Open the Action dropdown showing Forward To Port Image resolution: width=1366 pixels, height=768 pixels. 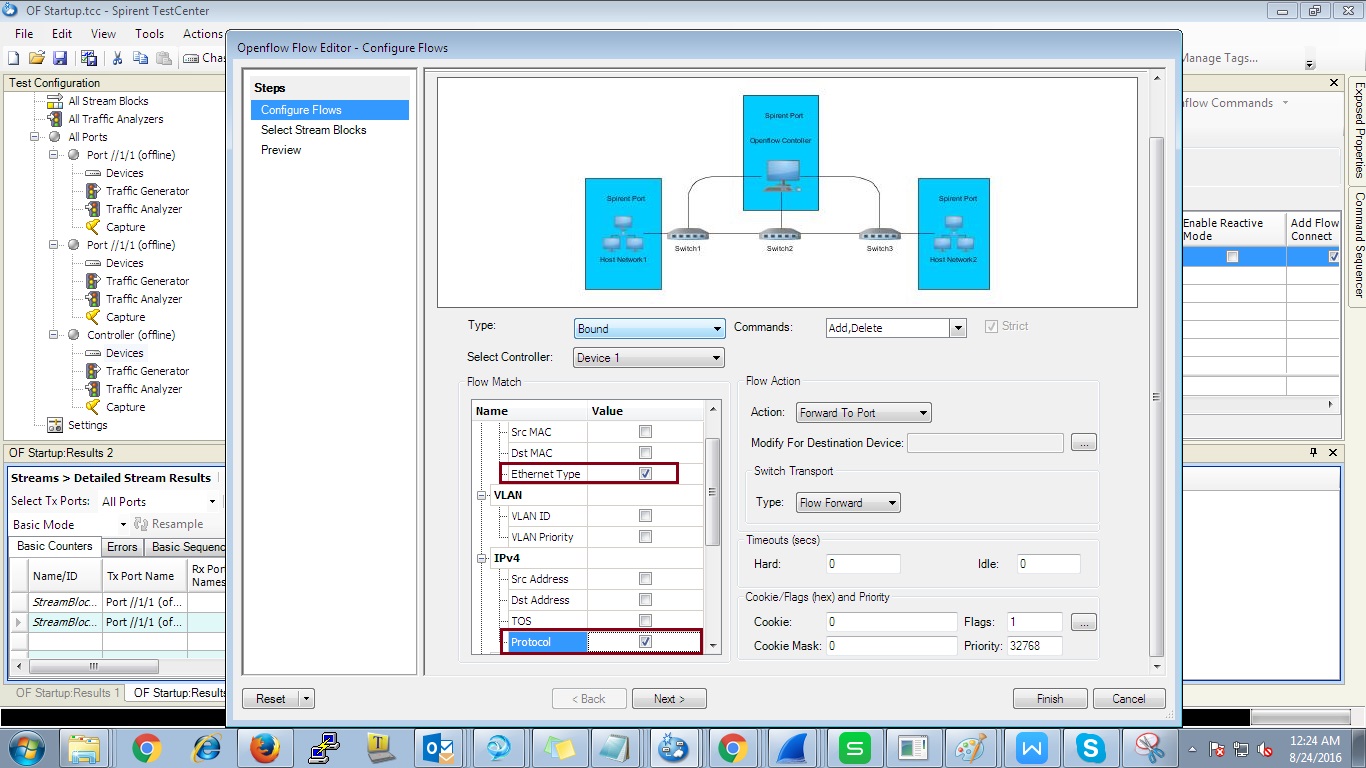pos(864,412)
